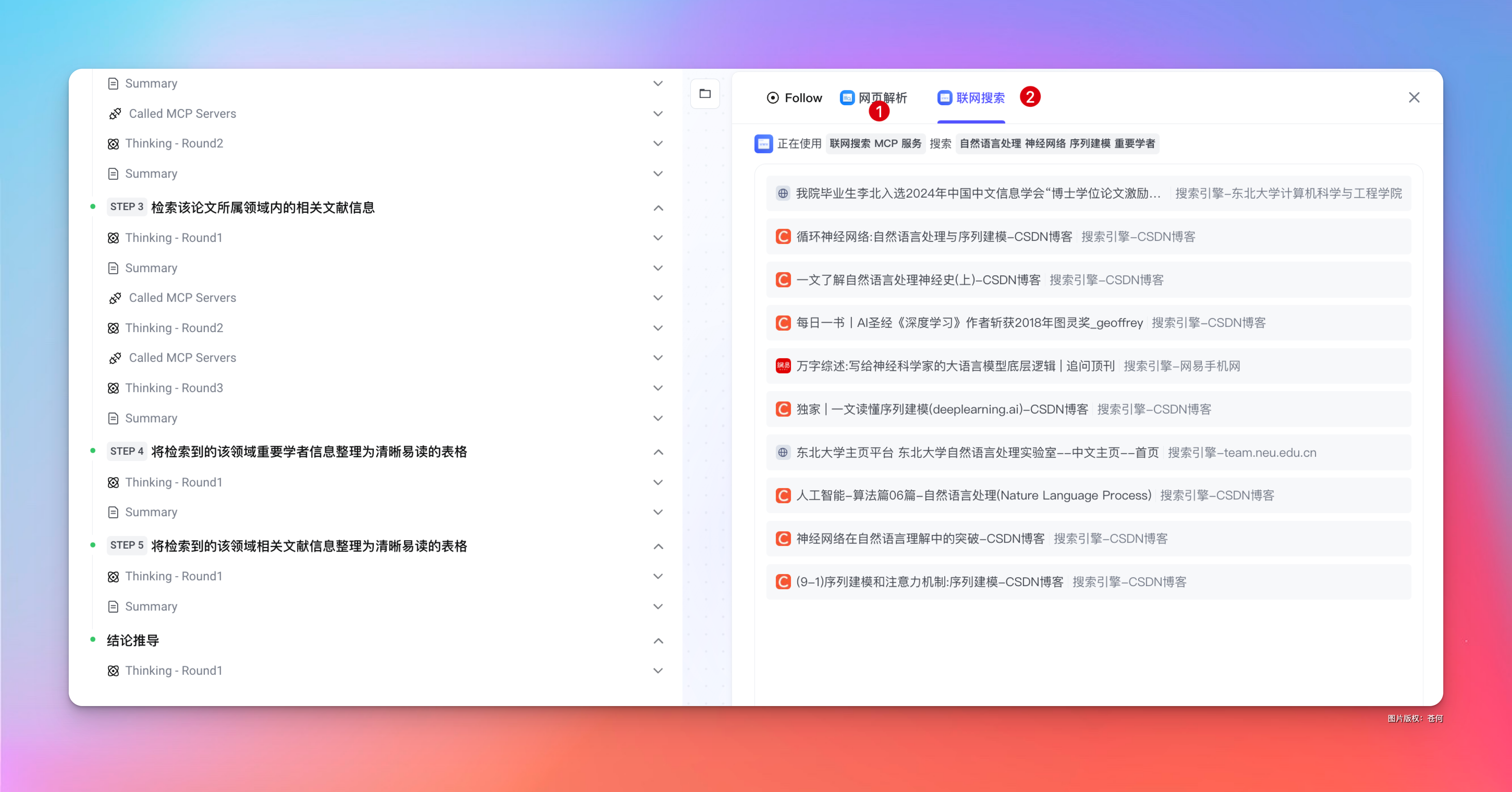Image resolution: width=1512 pixels, height=792 pixels.
Task: Click the Follow target icon
Action: (x=772, y=98)
